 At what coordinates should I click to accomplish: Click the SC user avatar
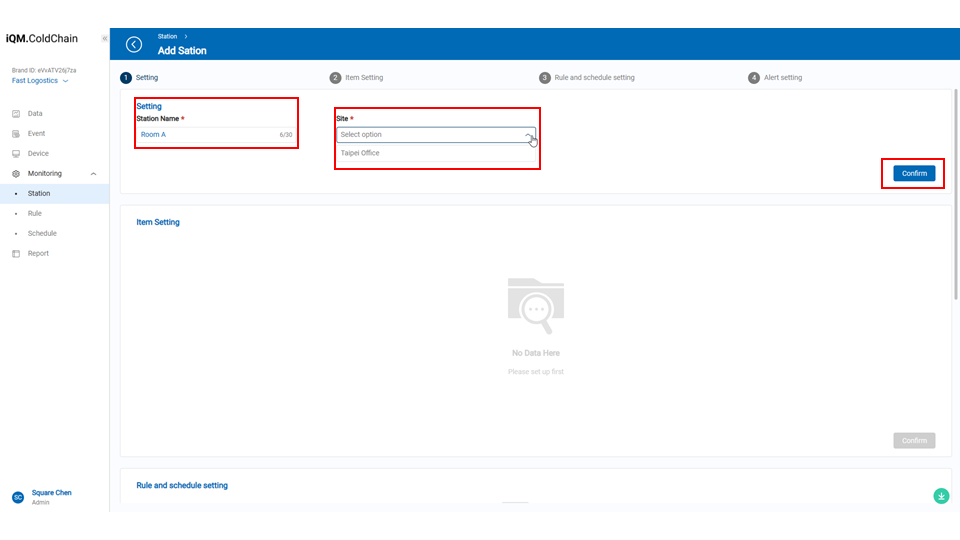pos(17,497)
